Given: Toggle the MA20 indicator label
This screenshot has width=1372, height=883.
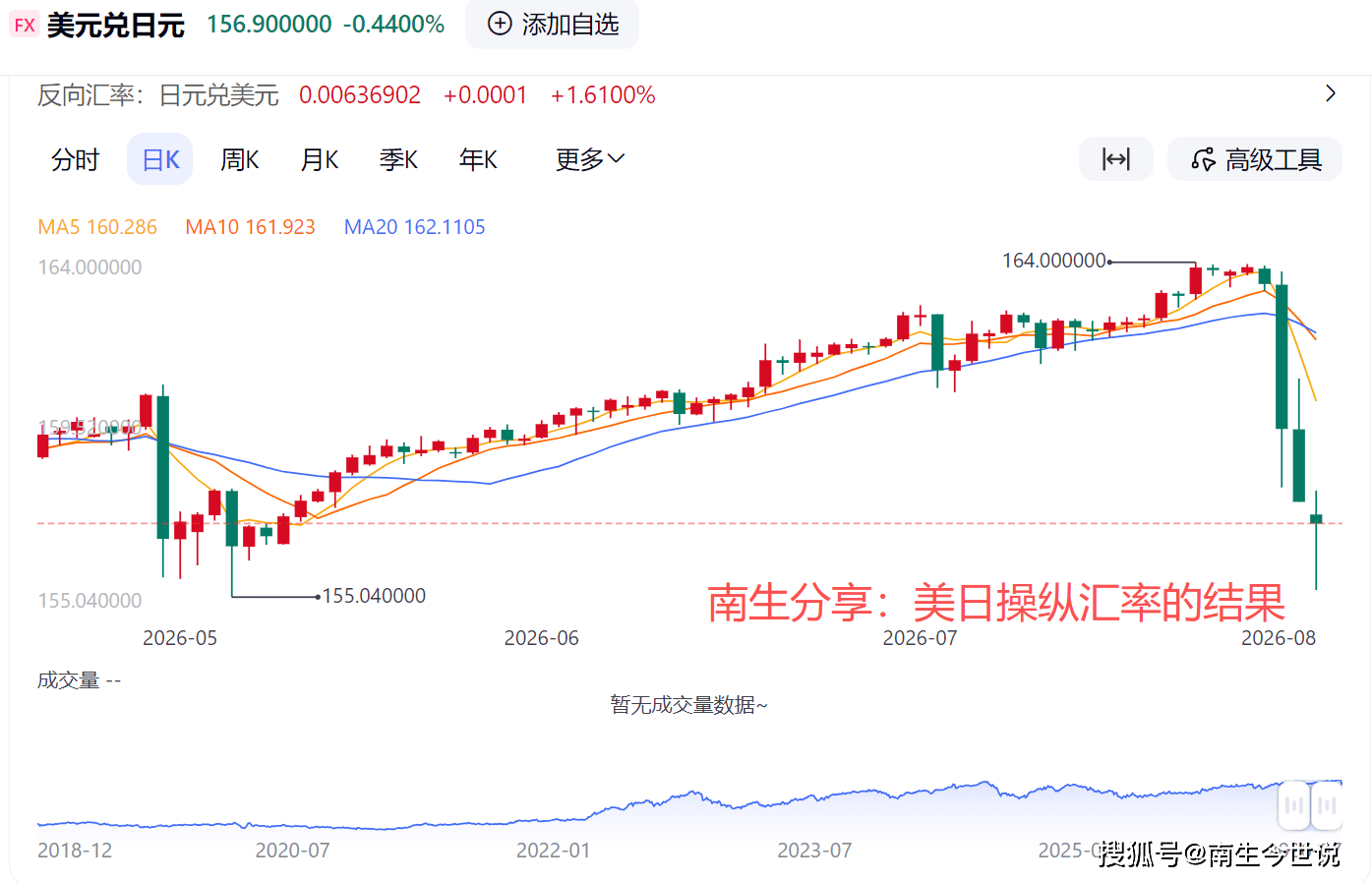Looking at the screenshot, I should click(x=414, y=227).
